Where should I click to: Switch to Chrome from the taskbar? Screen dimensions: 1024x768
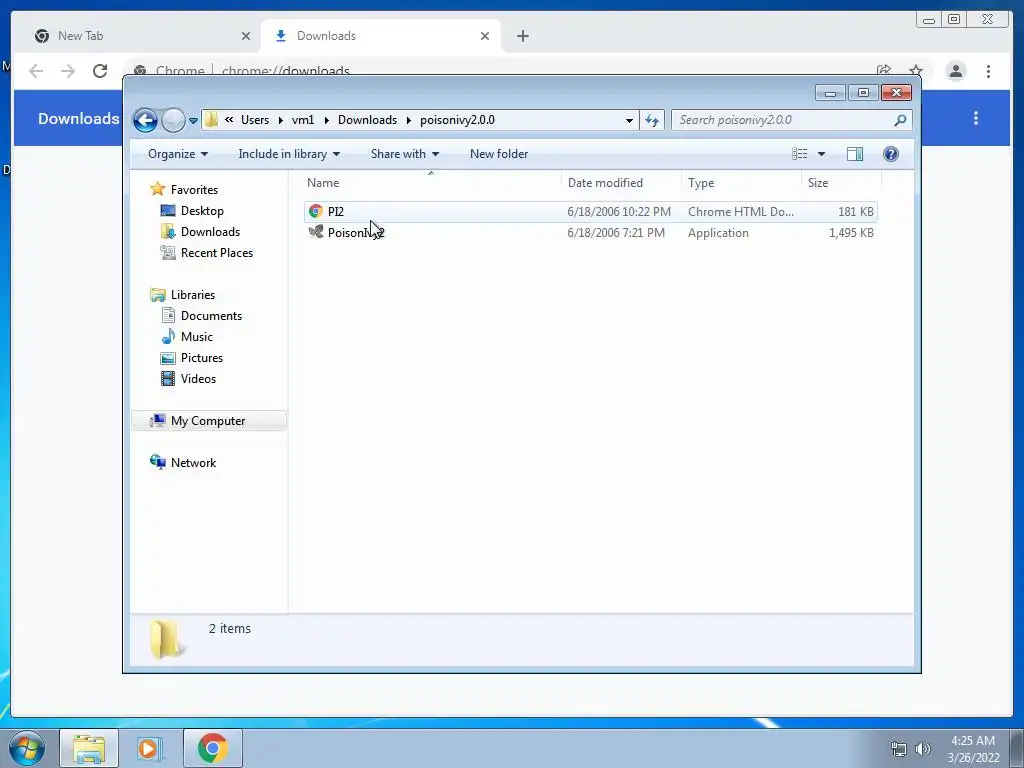(x=212, y=748)
